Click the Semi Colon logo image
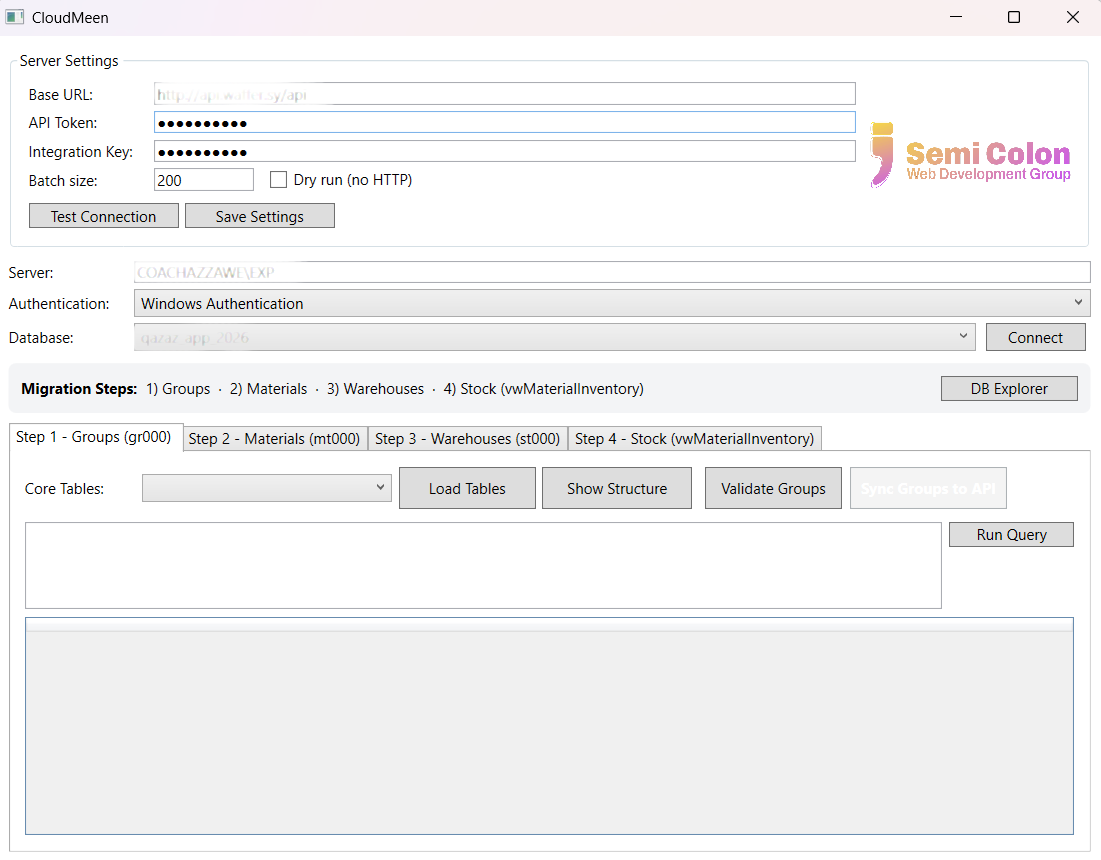 (970, 154)
